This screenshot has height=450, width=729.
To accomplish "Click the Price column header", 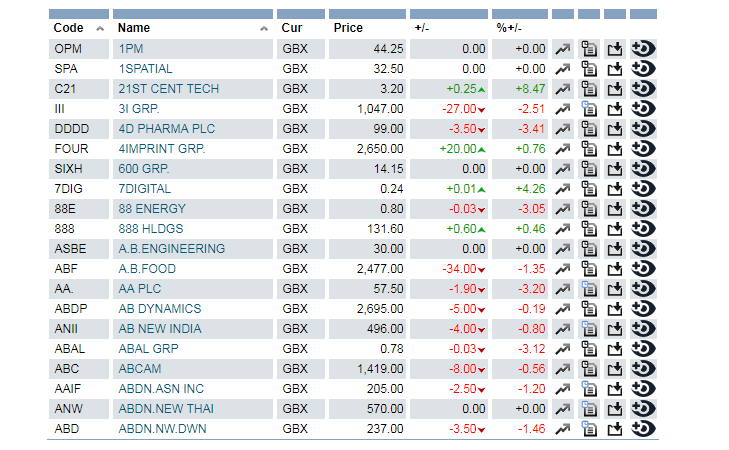I will (x=348, y=28).
